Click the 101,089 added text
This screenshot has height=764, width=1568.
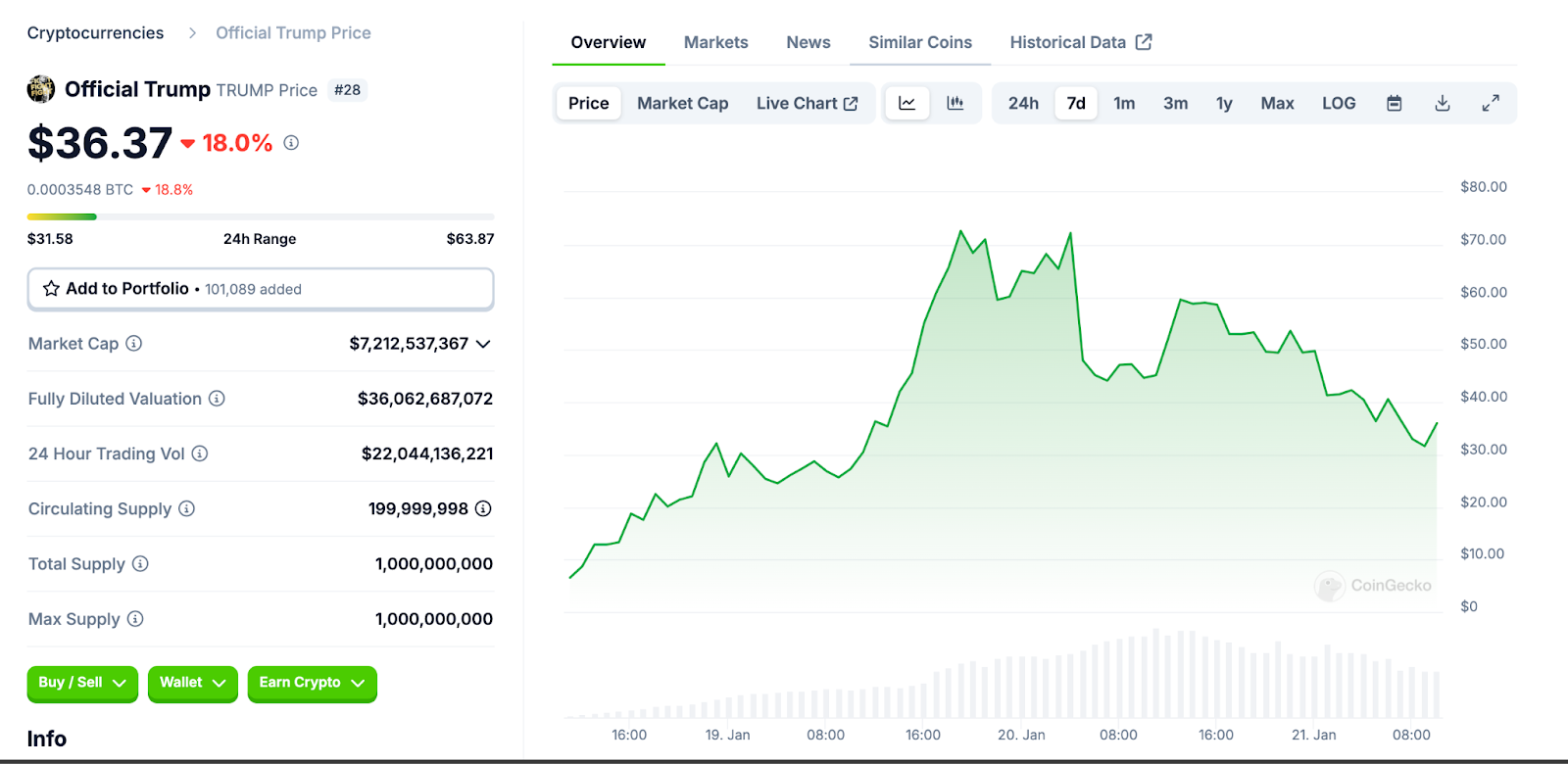tap(253, 289)
